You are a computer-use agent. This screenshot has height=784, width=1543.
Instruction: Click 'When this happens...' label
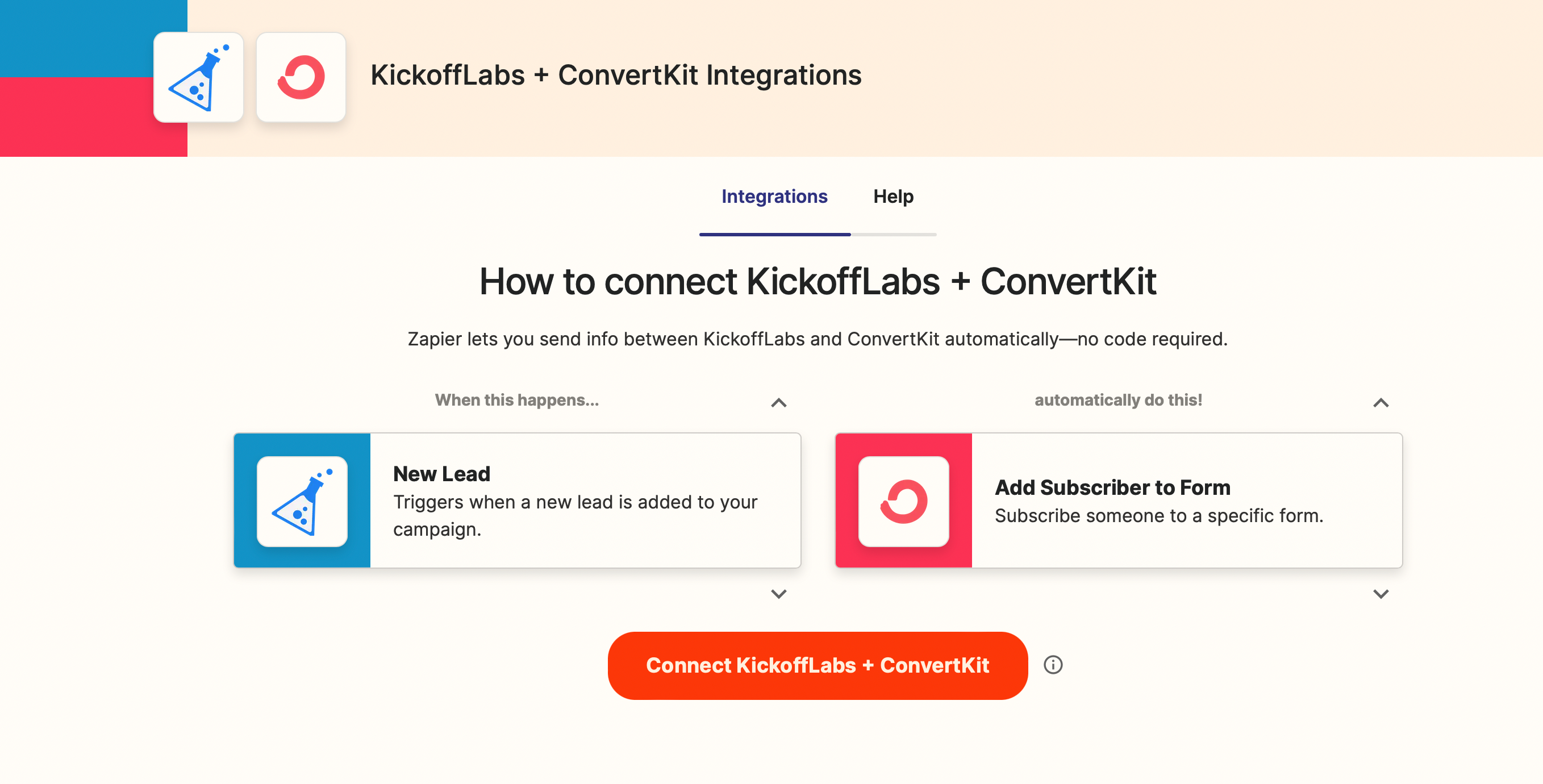click(x=516, y=399)
